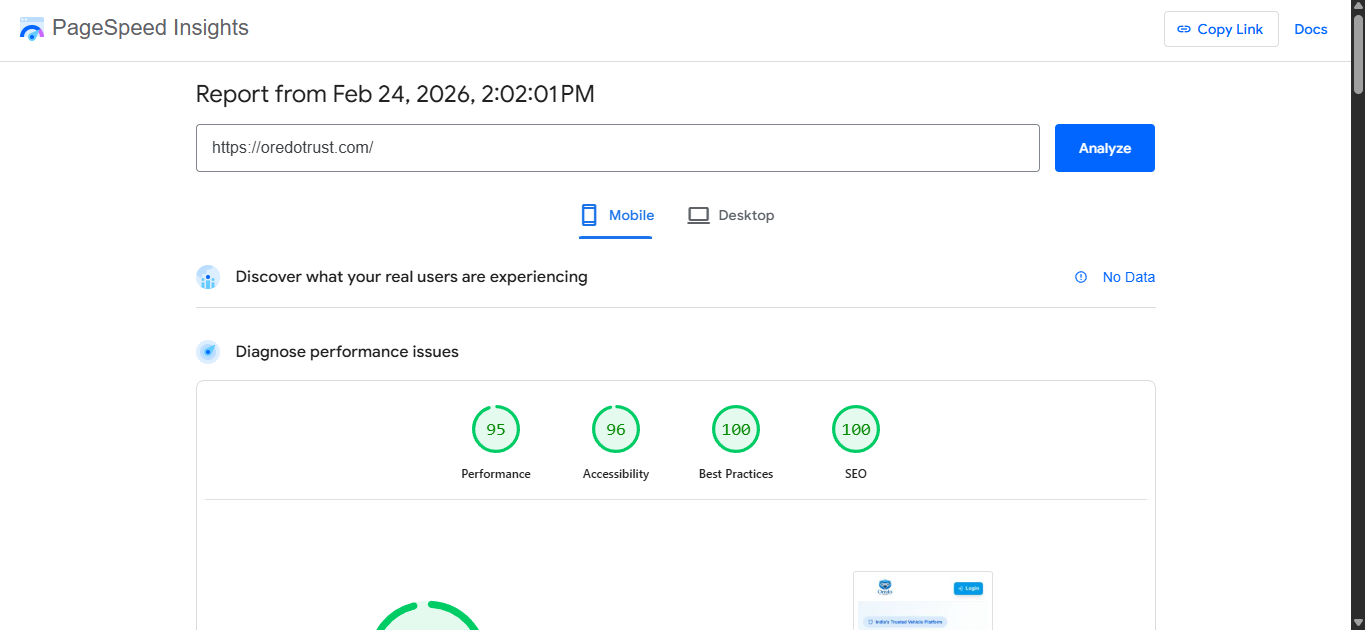1365x630 pixels.
Task: Click the link icon in Copy Link
Action: click(1184, 29)
